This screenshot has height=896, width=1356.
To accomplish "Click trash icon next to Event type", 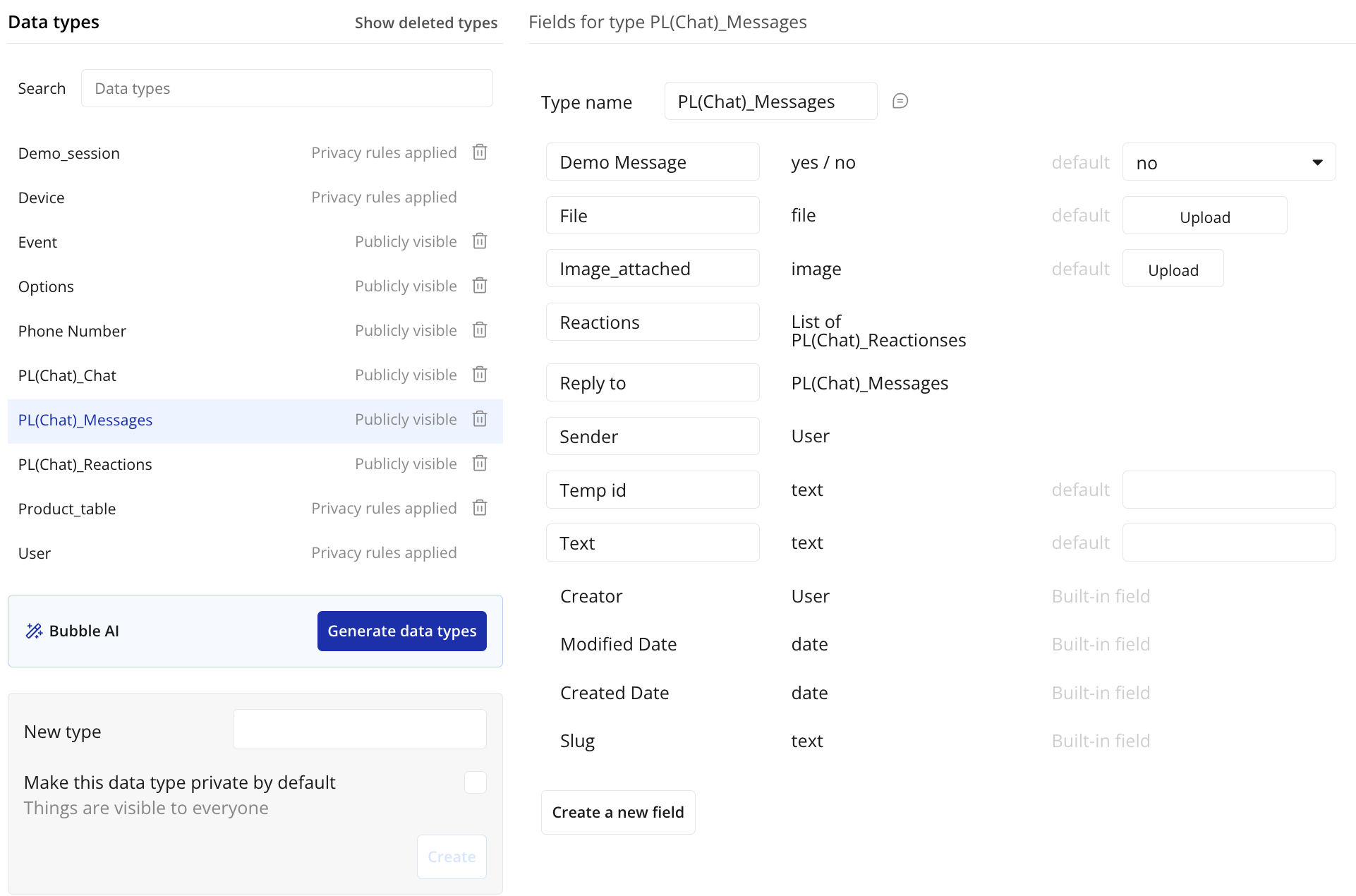I will click(480, 241).
